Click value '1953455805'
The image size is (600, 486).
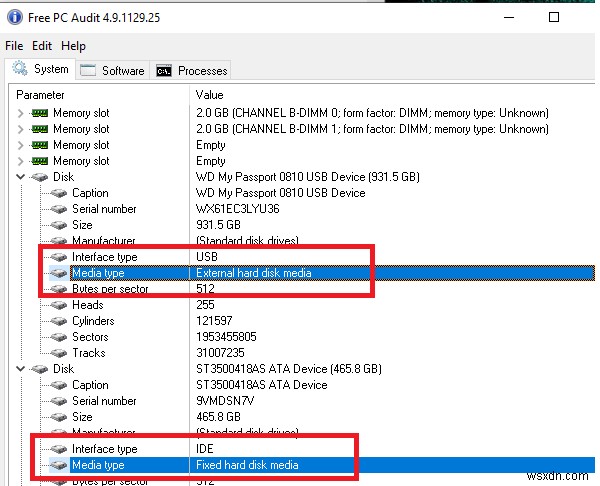tap(226, 337)
